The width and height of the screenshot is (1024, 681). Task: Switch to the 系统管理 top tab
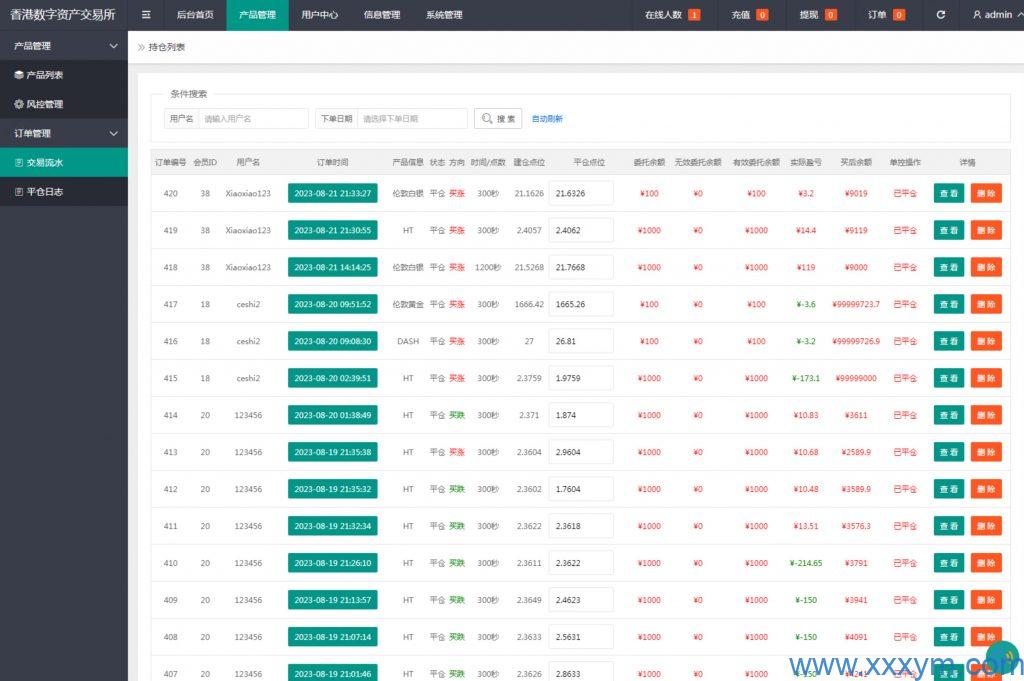(x=443, y=15)
